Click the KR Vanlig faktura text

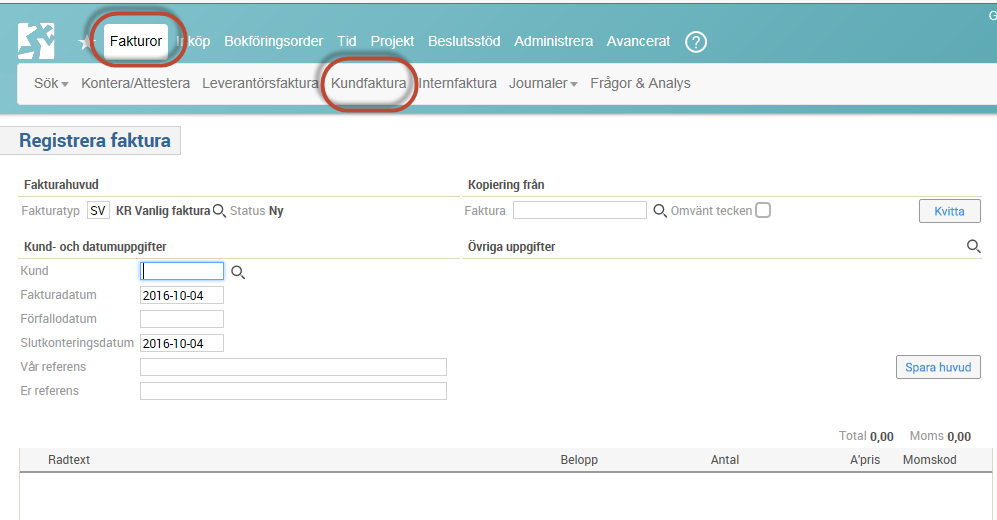163,211
